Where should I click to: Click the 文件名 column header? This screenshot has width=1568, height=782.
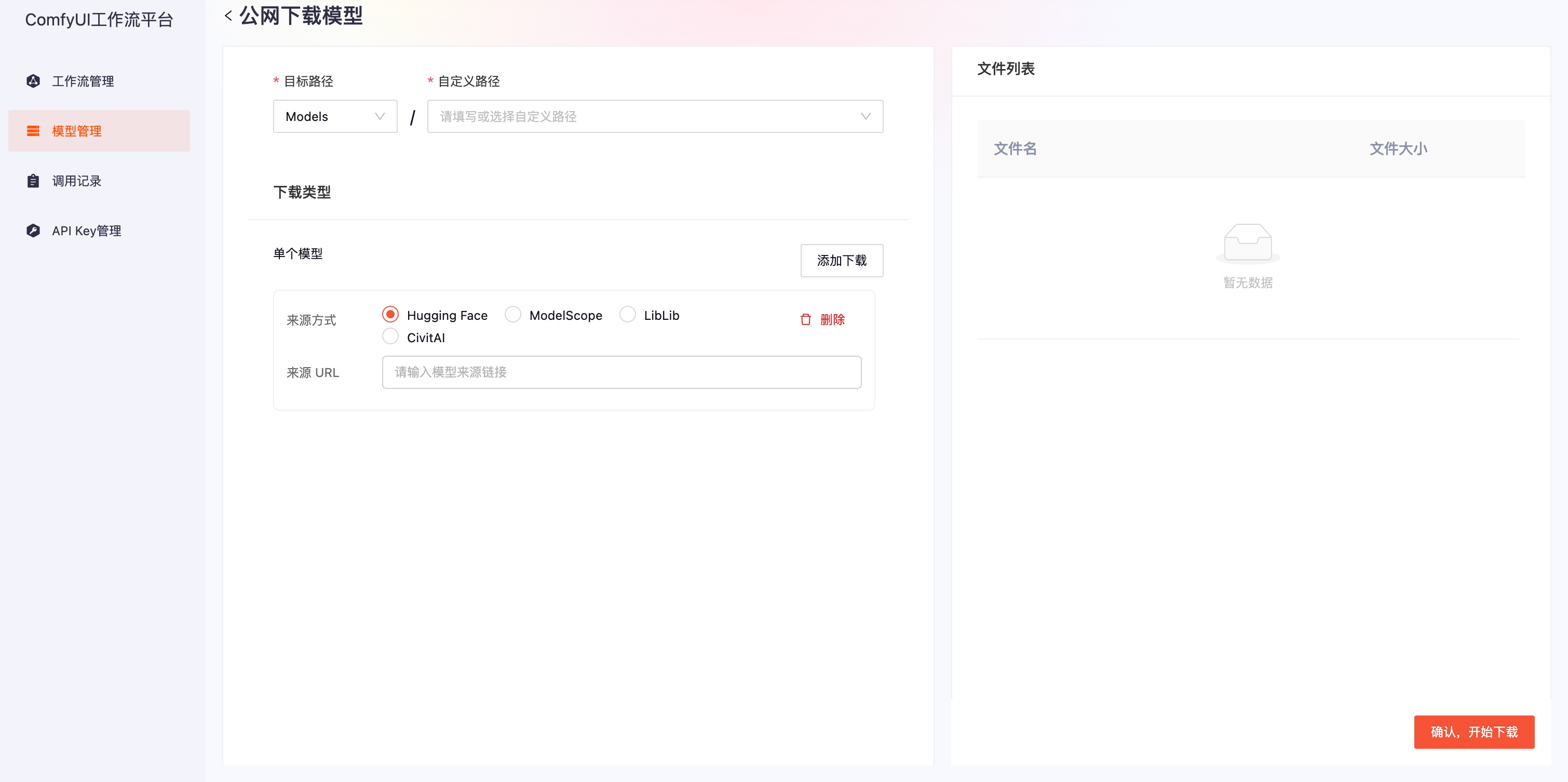pos(1015,149)
